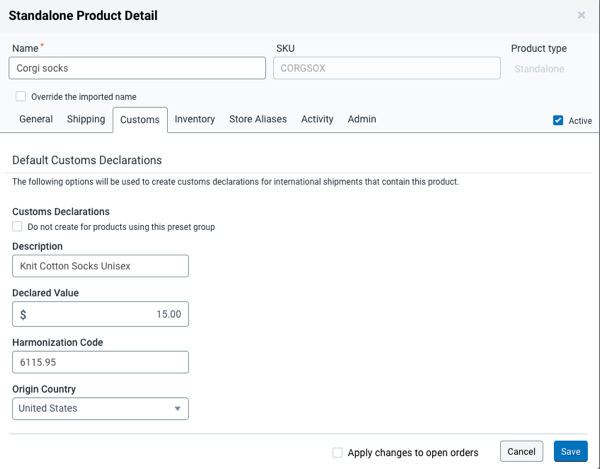
Task: Click the Harmonization Code field
Action: [x=100, y=362]
